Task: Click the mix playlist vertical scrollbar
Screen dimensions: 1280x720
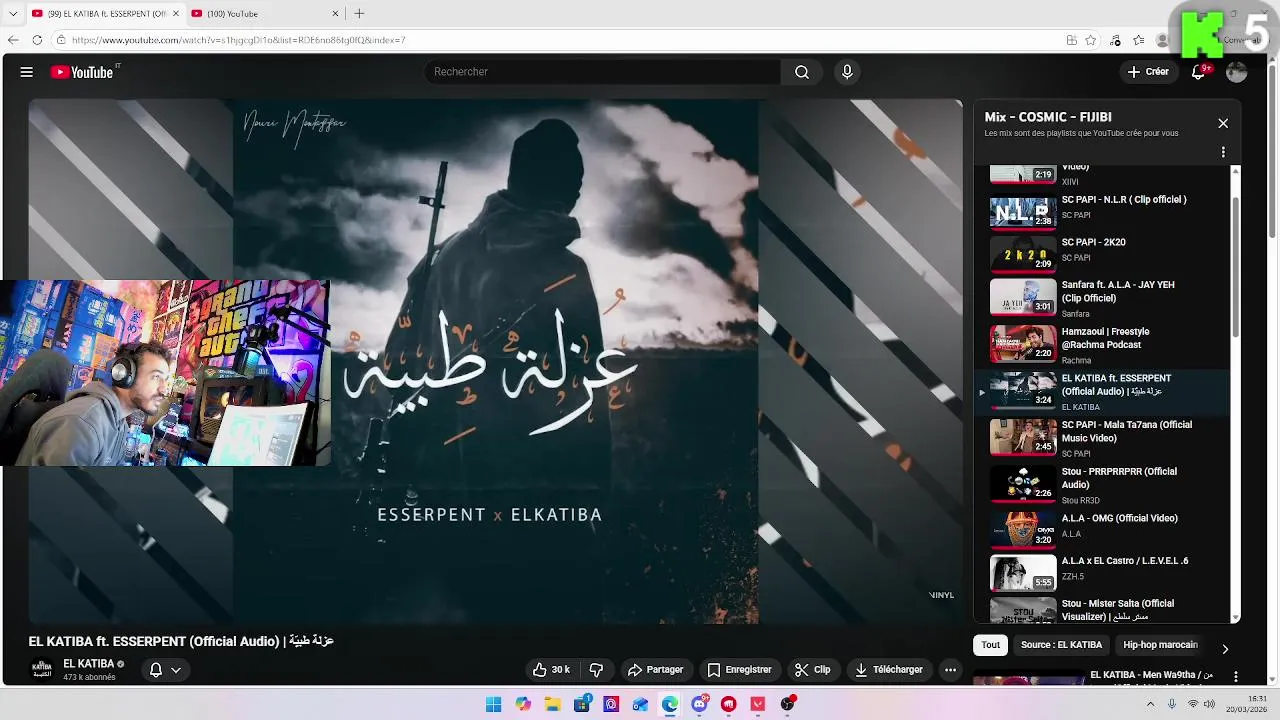Action: coord(1236,265)
